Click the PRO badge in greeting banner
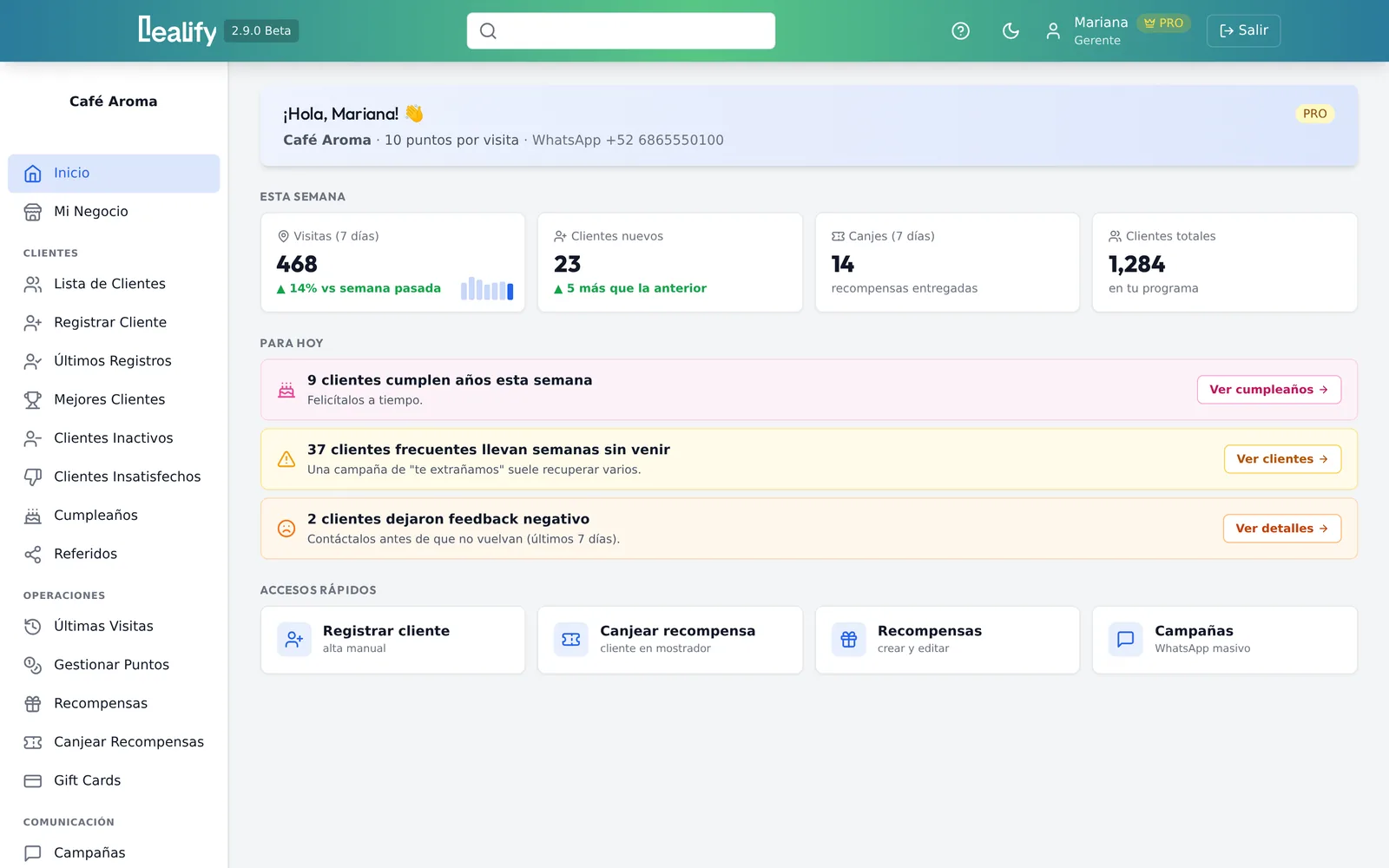Image resolution: width=1389 pixels, height=868 pixels. click(1314, 114)
